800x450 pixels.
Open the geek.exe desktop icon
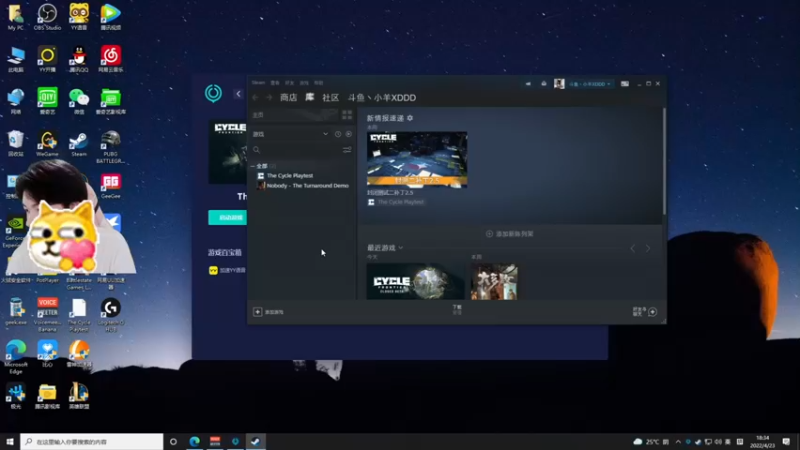coord(16,312)
